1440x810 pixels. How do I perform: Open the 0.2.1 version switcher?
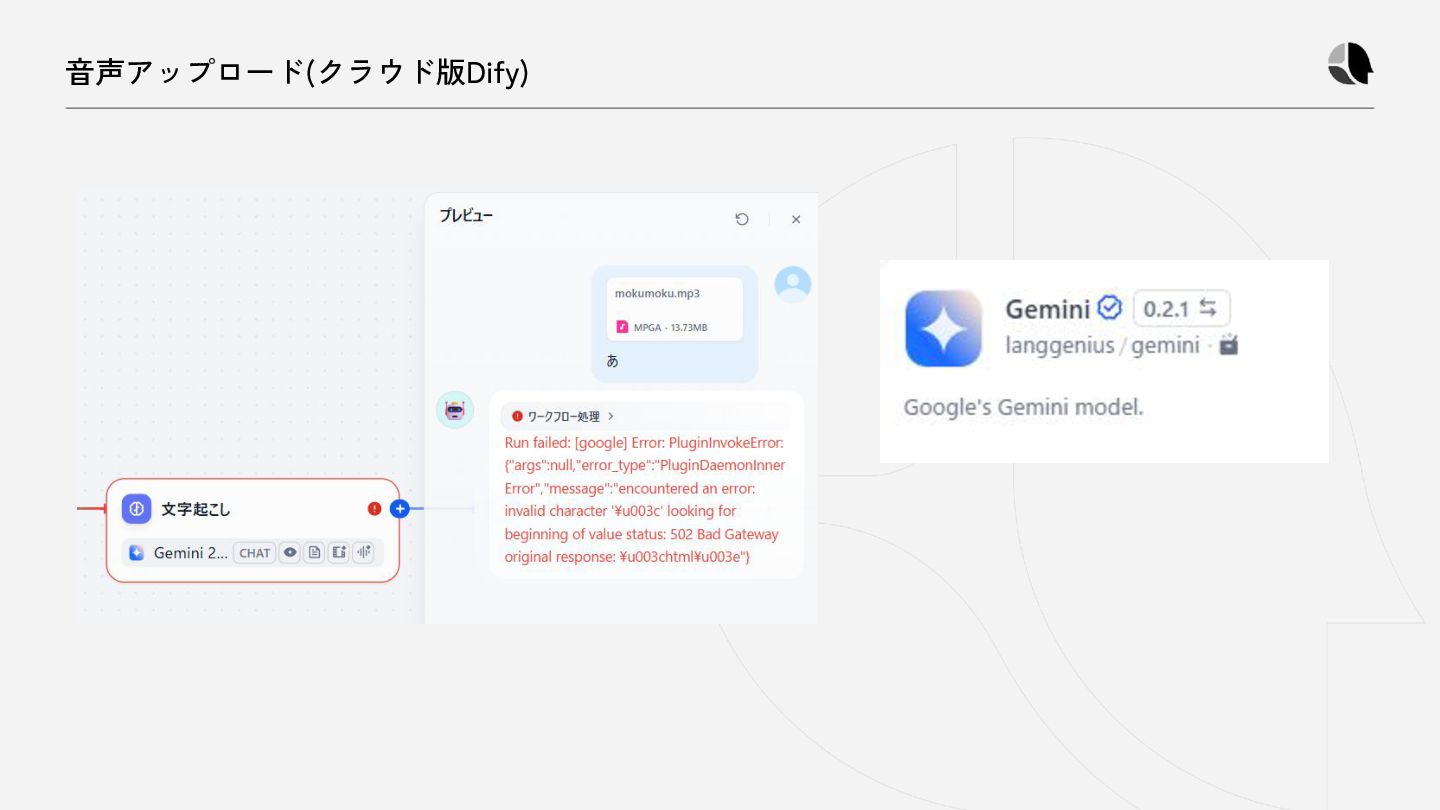click(1182, 309)
